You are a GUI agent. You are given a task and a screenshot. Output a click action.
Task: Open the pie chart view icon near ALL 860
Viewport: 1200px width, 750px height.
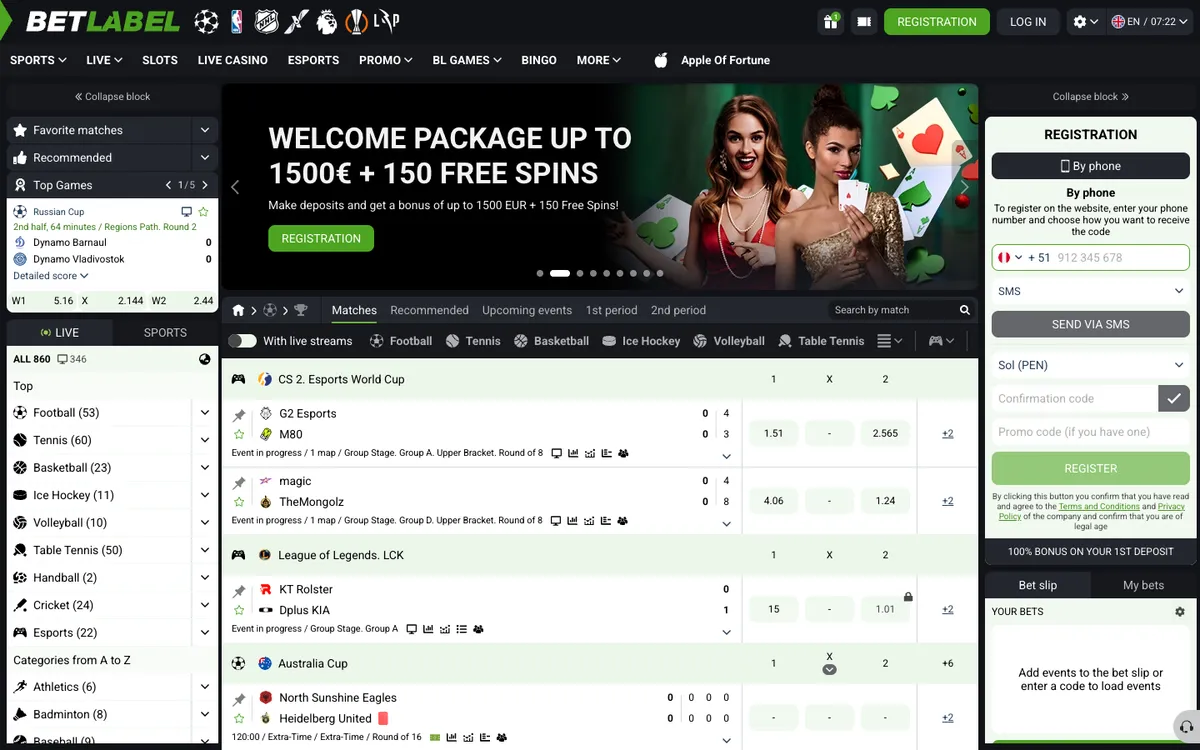[205, 359]
